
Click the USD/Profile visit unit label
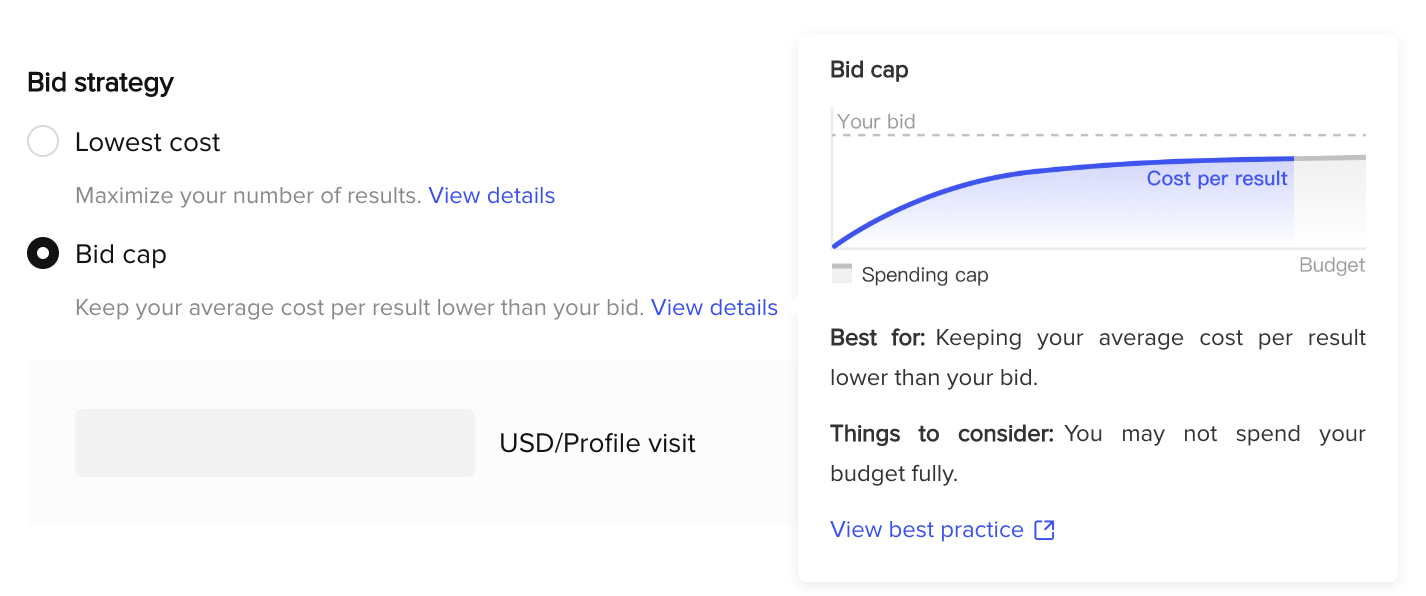coord(597,442)
